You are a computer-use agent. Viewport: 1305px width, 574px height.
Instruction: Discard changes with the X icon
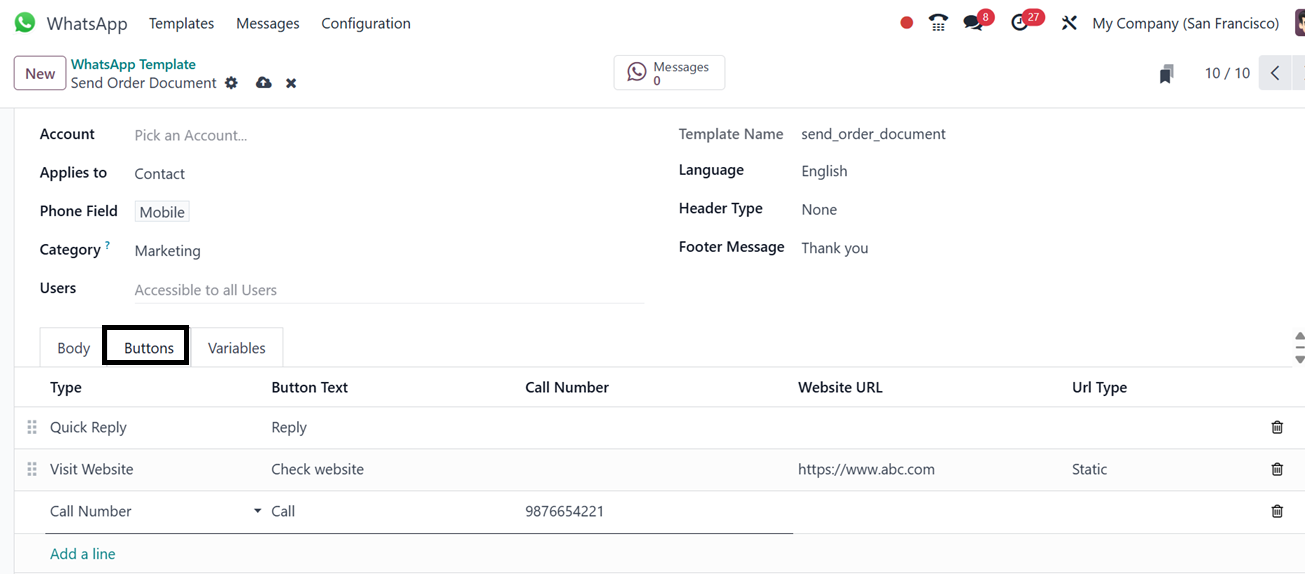[291, 83]
